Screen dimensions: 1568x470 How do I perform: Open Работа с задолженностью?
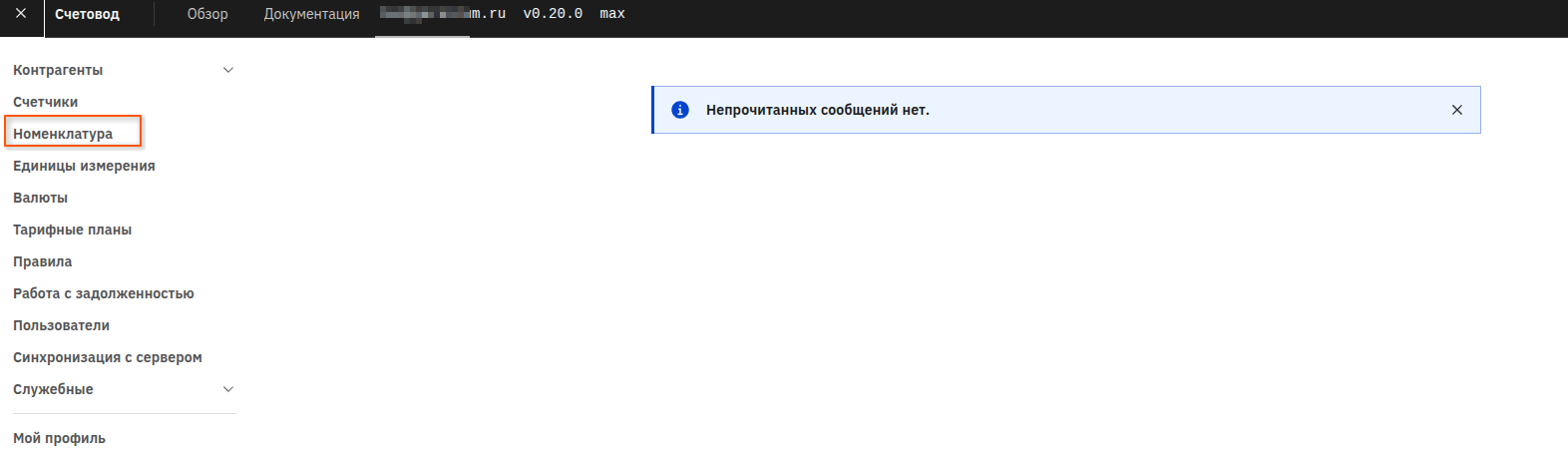tap(103, 293)
